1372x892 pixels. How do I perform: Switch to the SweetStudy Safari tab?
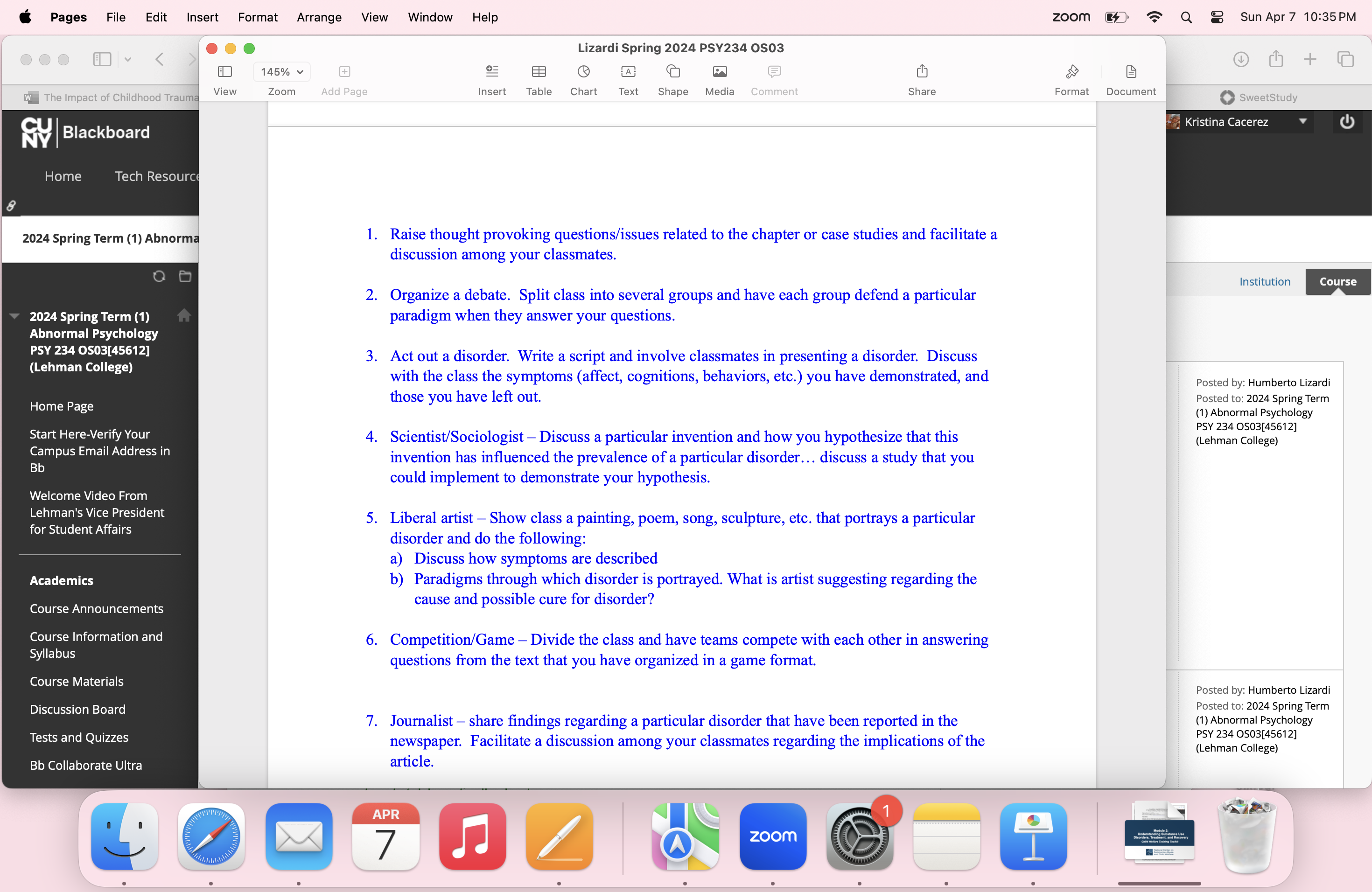(1259, 98)
